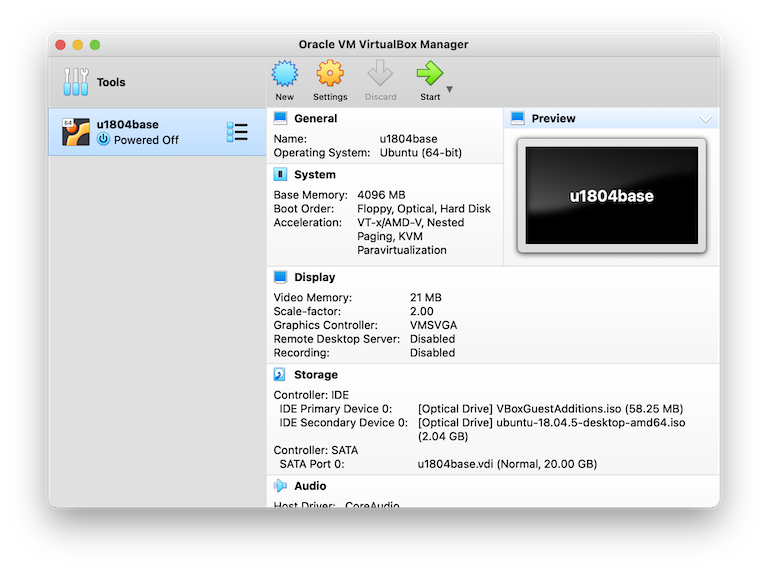Click the Scale-factor 2.00 value
The image size is (768, 571).
pos(422,311)
